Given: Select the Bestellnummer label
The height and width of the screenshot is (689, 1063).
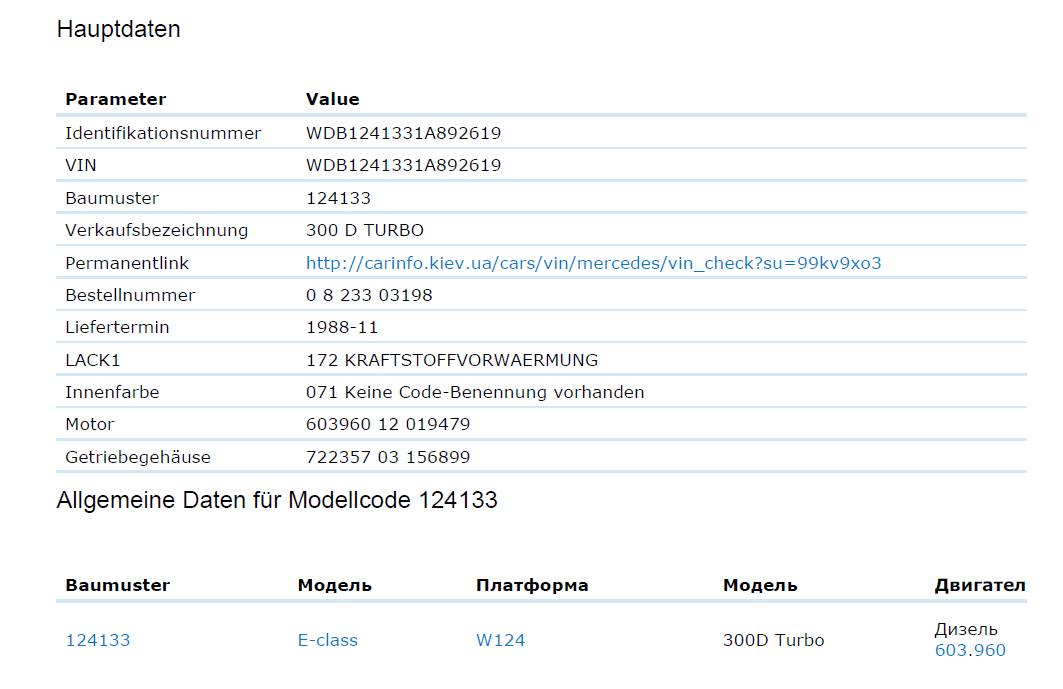Looking at the screenshot, I should (130, 295).
